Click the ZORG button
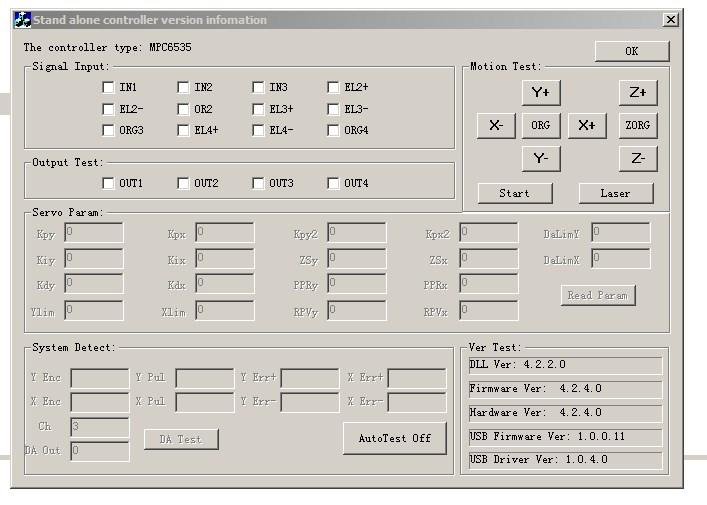 pyautogui.click(x=637, y=125)
